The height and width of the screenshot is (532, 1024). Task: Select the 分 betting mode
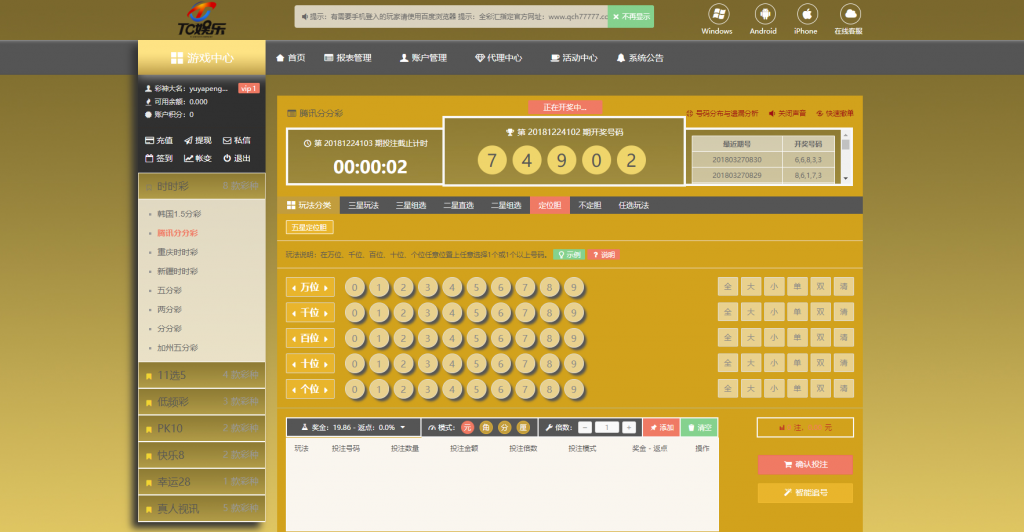[505, 427]
